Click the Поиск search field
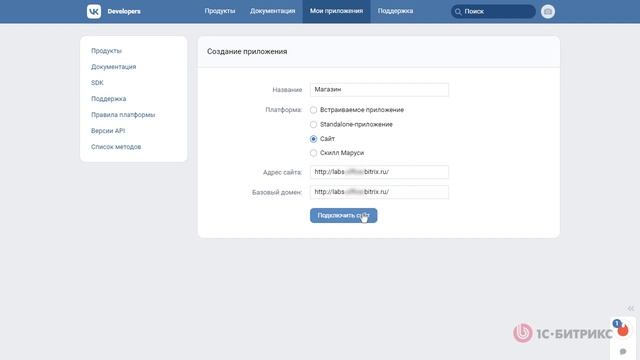640x360 pixels. coord(493,11)
